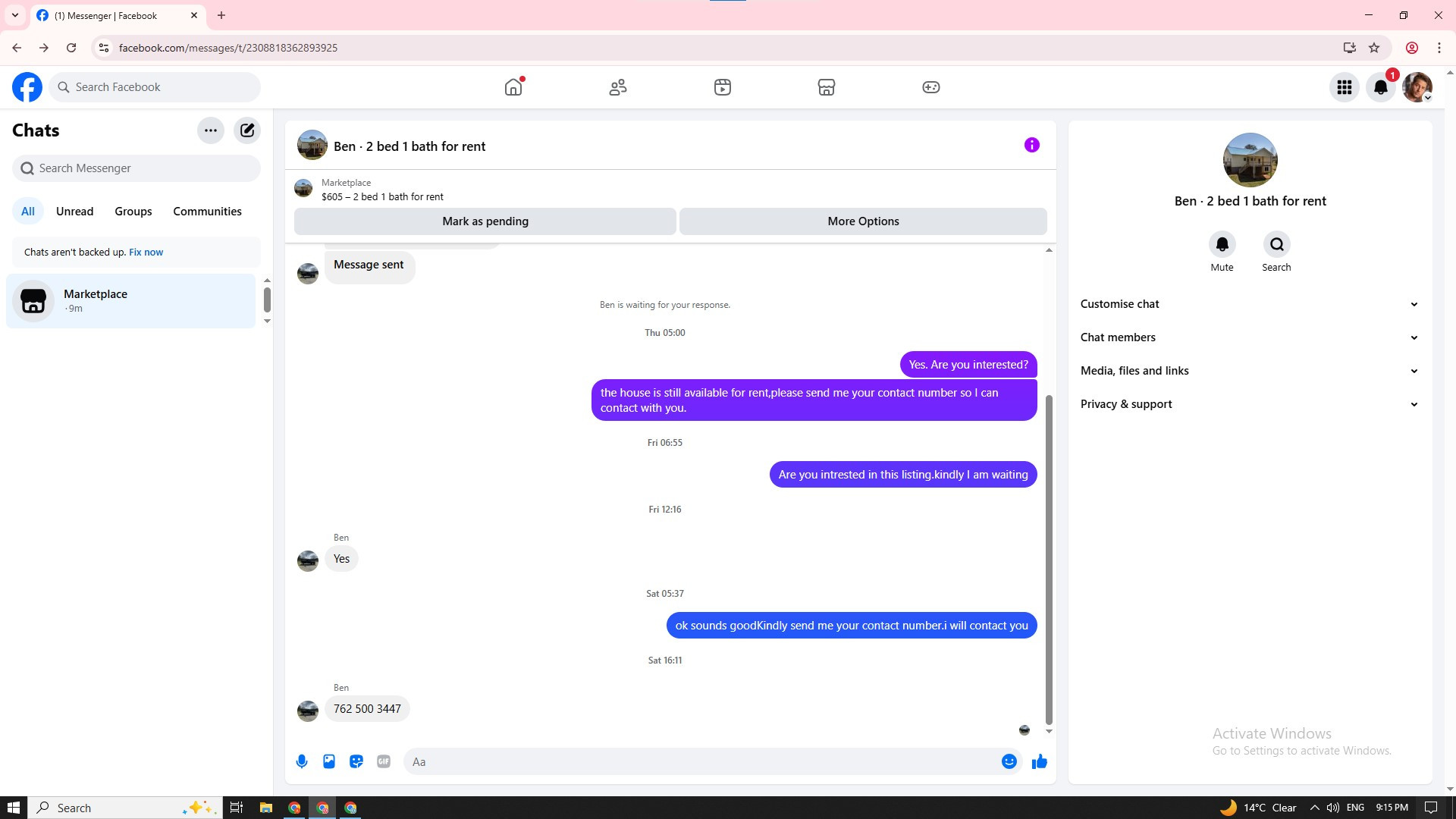
Task: Expand Media, files and links section
Action: [x=1250, y=371]
